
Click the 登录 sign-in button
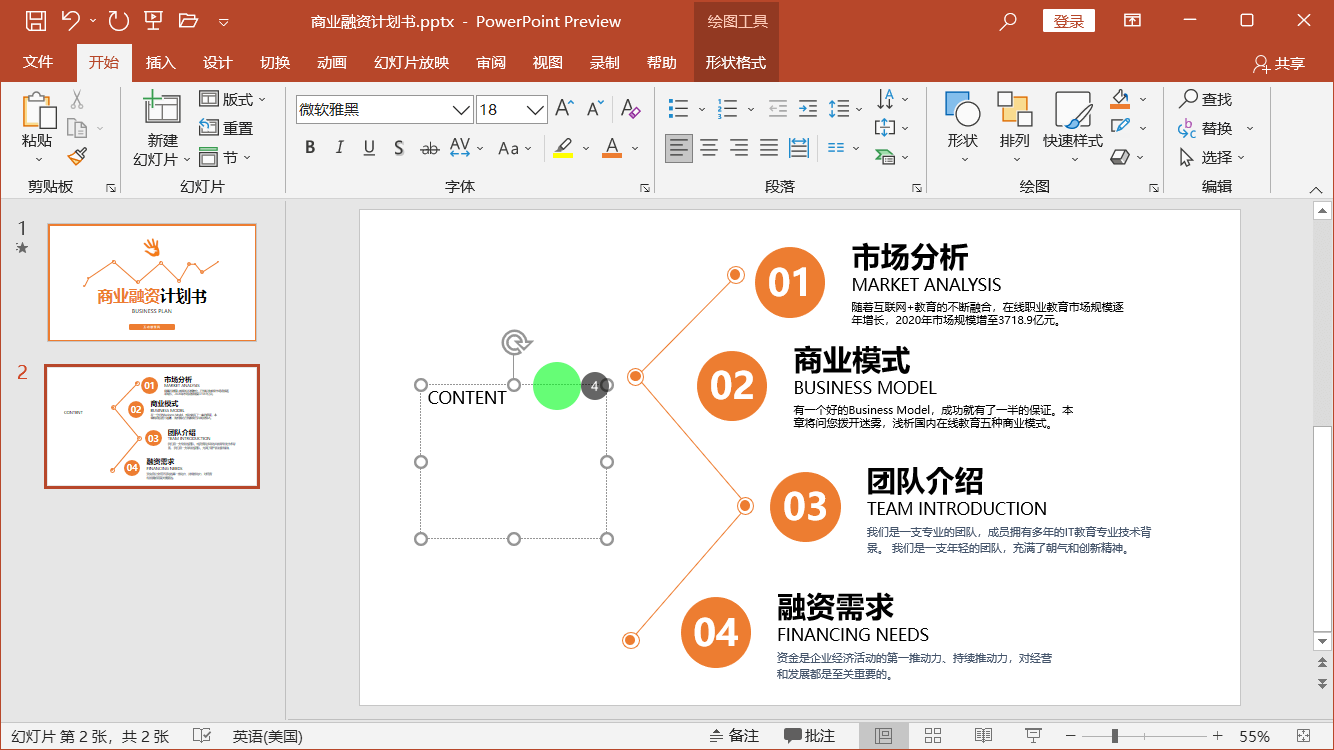(x=1068, y=21)
